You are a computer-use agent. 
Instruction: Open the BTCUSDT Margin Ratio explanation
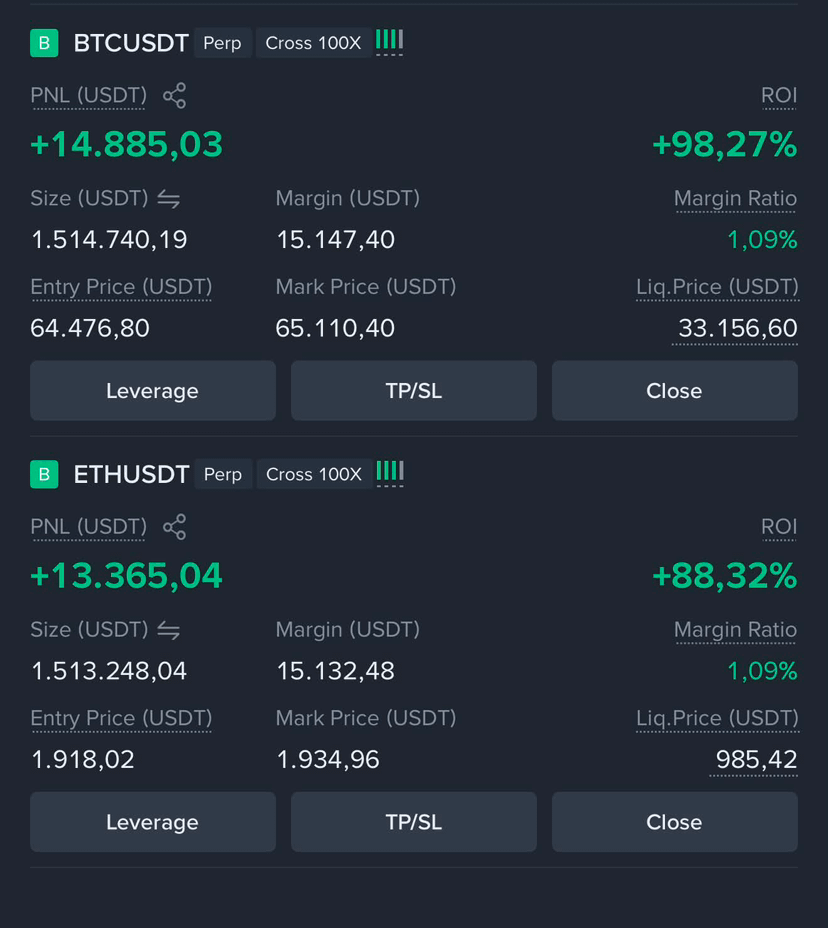[735, 199]
